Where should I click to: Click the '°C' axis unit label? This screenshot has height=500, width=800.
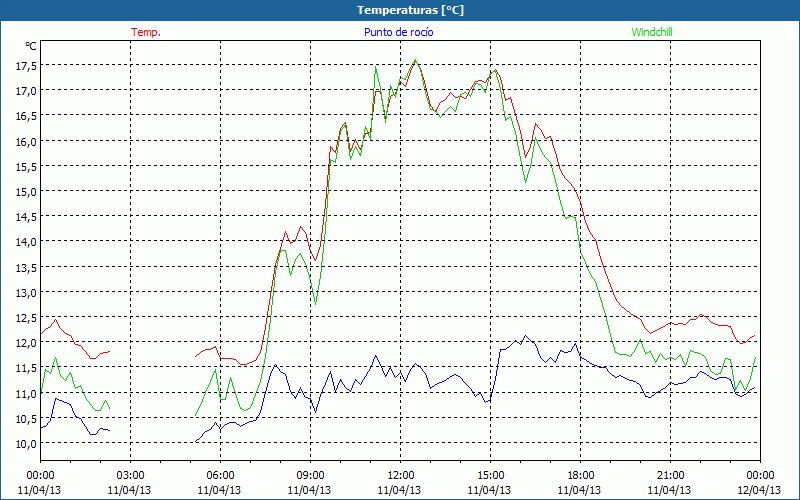coord(31,46)
